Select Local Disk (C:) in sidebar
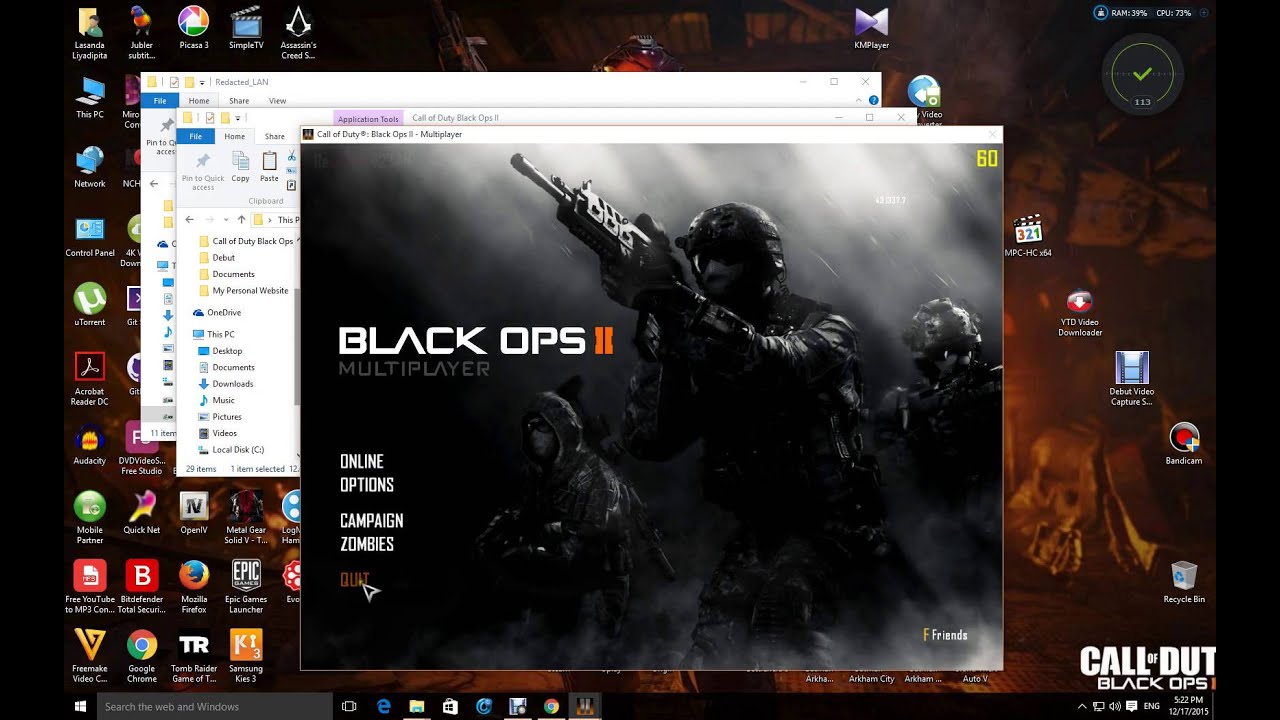 pyautogui.click(x=231, y=450)
